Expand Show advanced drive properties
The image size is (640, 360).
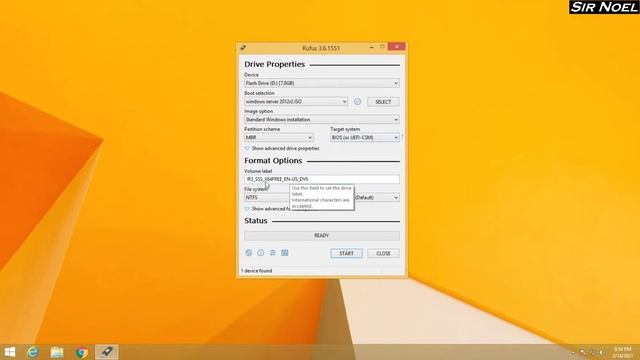pyautogui.click(x=282, y=149)
